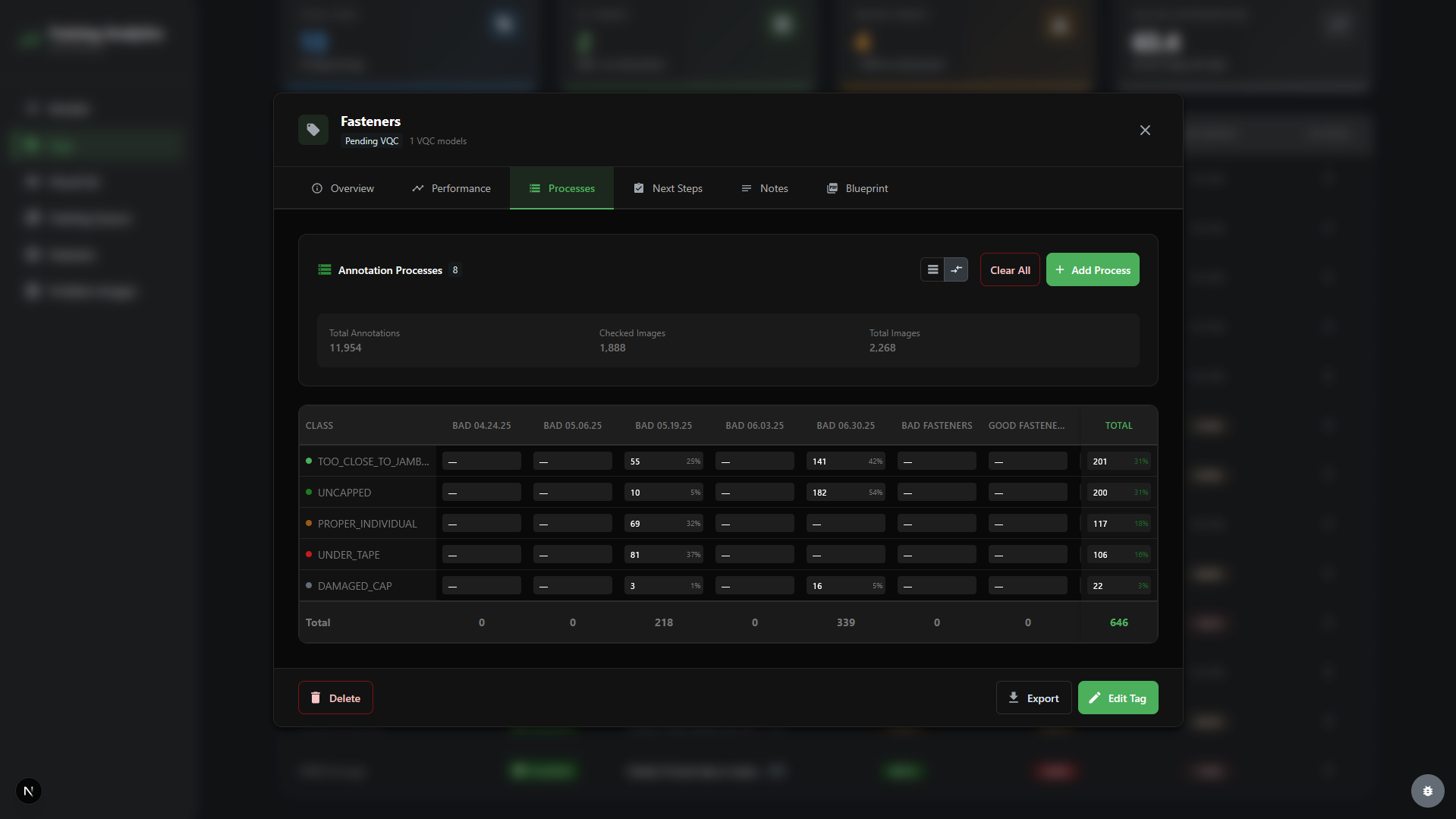Screen dimensions: 1456x819
Task: Click the CLASS column header
Action: tap(319, 425)
